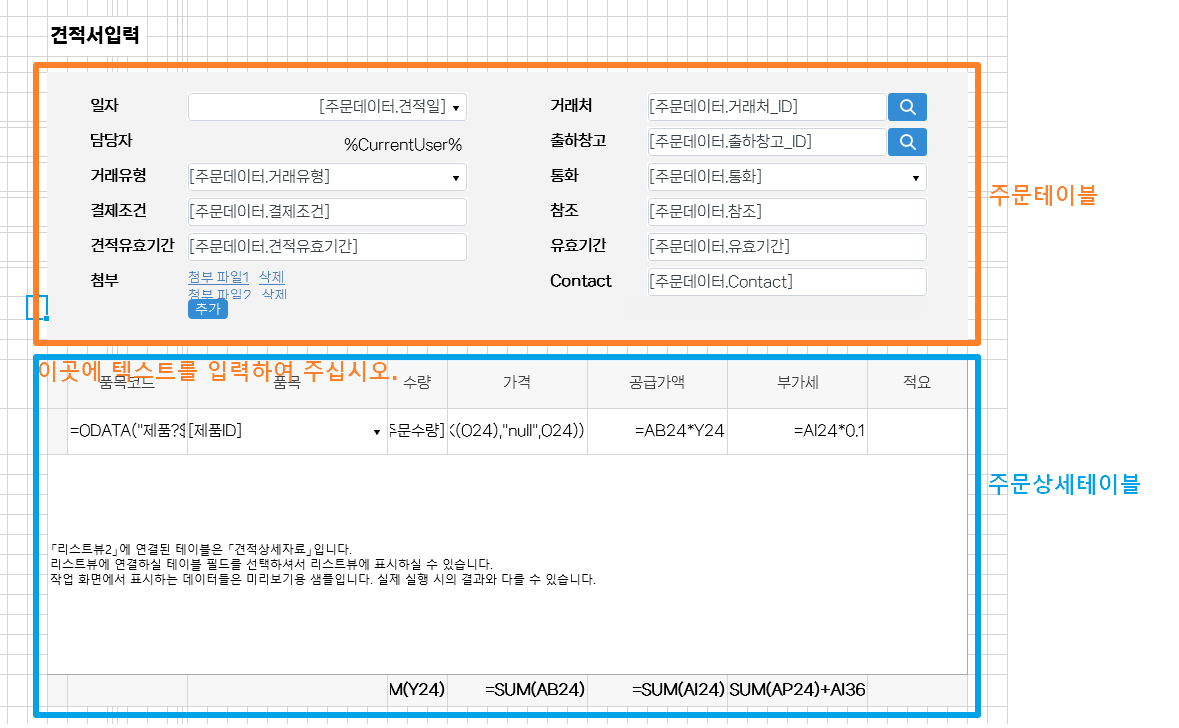Click the 가격 column header
1179x728 pixels.
coord(517,383)
